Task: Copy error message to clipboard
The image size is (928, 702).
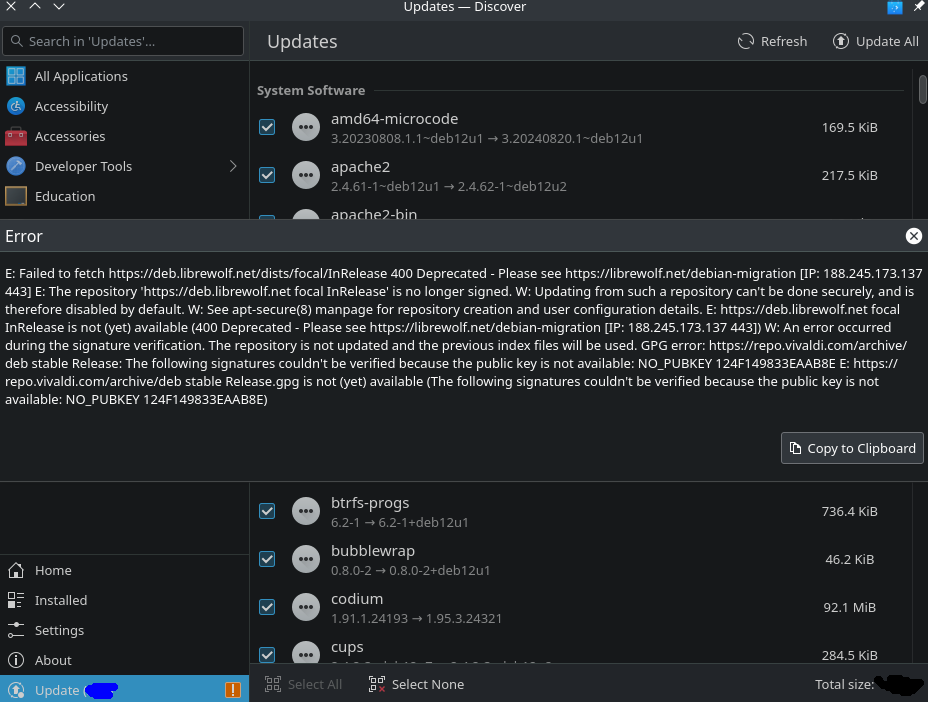Action: click(852, 448)
